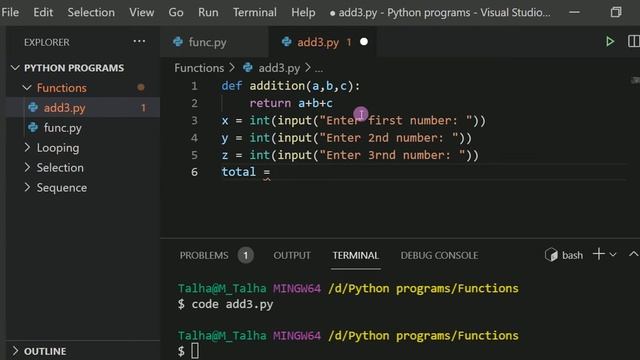Open the Run menu
This screenshot has width=640, height=360.
pos(208,12)
